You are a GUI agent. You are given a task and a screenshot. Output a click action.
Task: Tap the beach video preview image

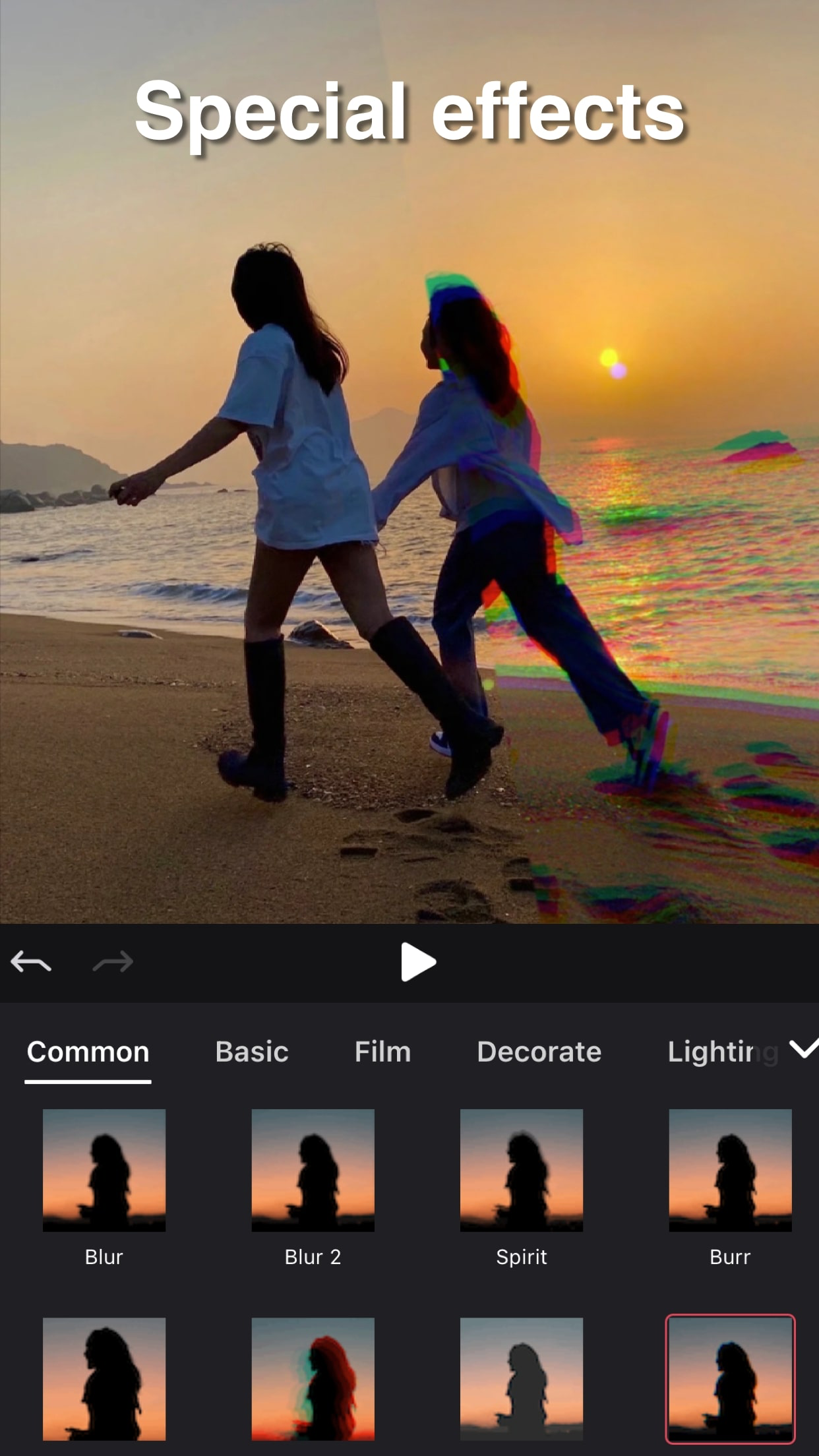(x=409, y=462)
